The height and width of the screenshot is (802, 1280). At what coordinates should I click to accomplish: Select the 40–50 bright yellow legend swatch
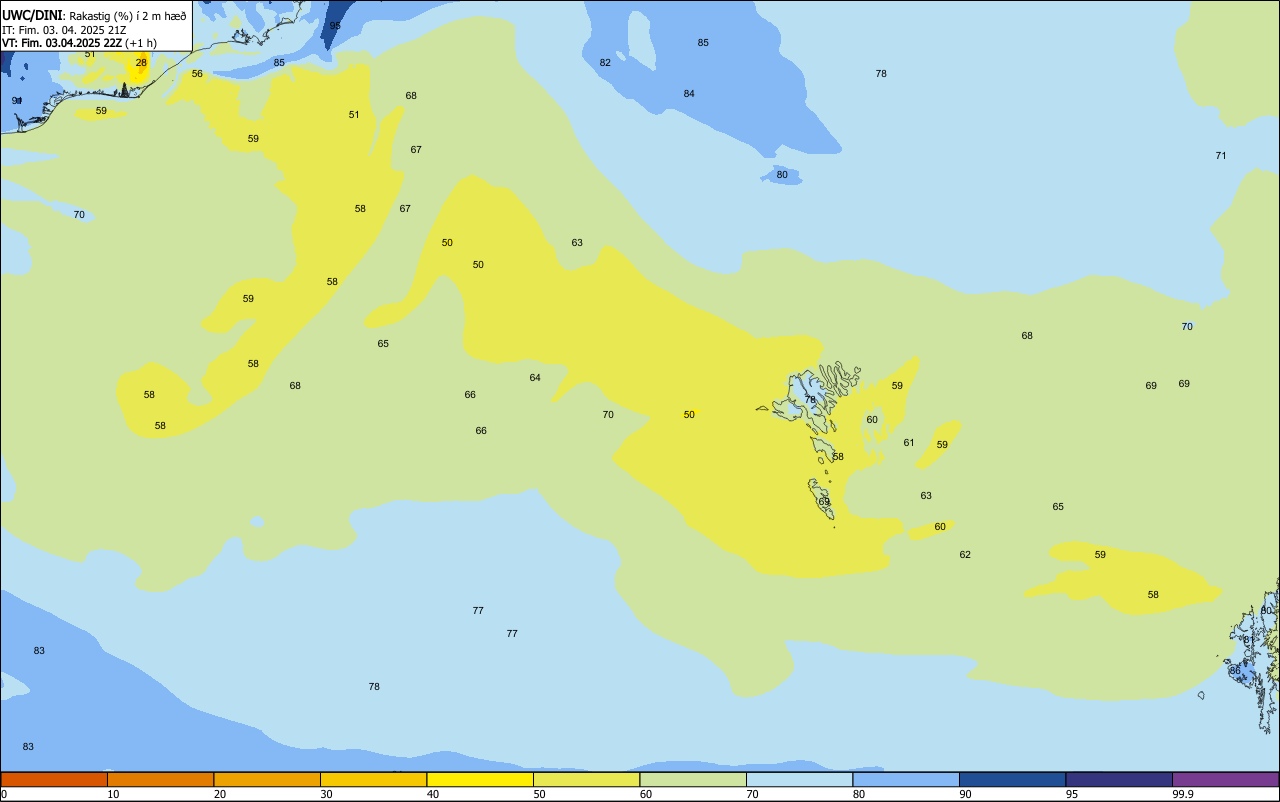point(480,779)
